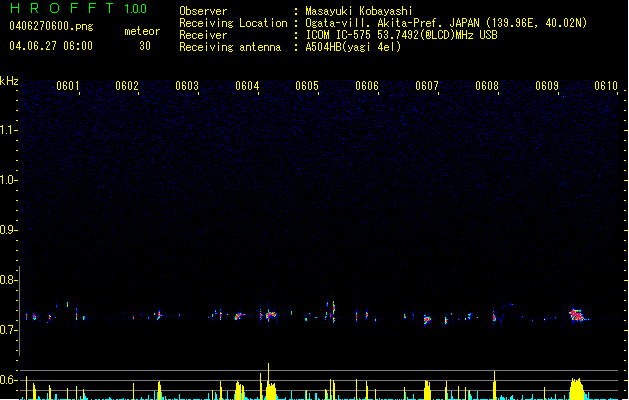Click the kHz axis unit label
The width and height of the screenshot is (629, 400).
click(9, 81)
